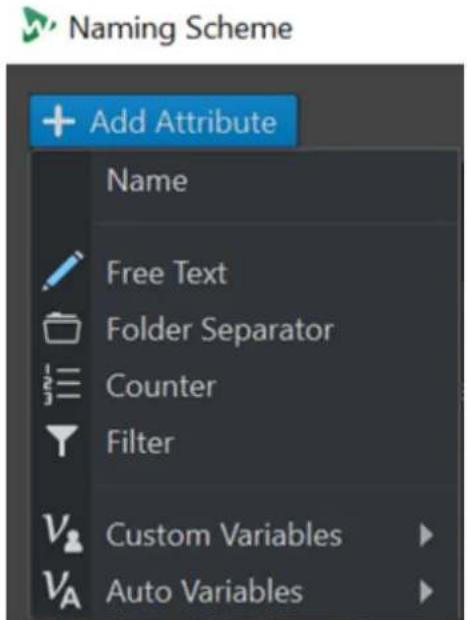Click the plus icon on Add Attribute
The height and width of the screenshot is (620, 467).
coord(59,121)
